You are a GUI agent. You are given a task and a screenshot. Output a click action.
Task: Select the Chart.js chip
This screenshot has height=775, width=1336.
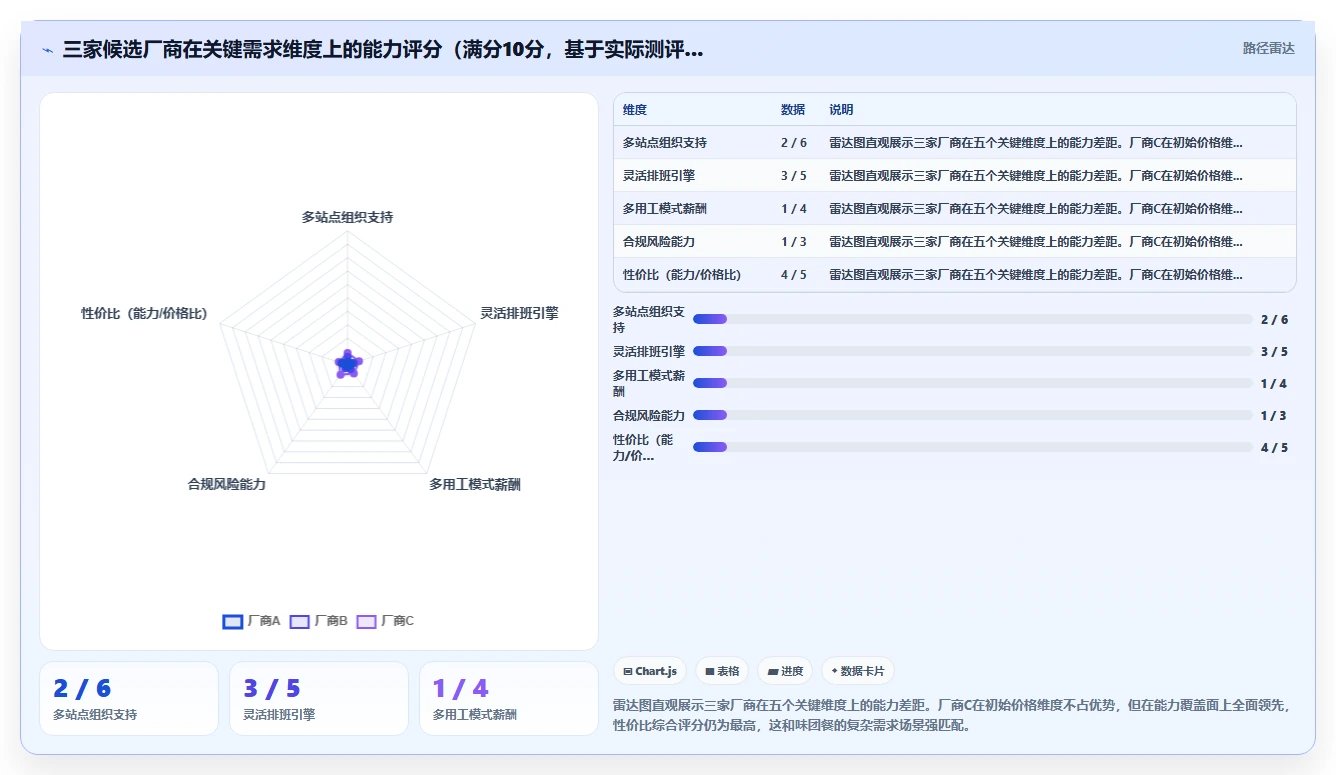click(650, 671)
